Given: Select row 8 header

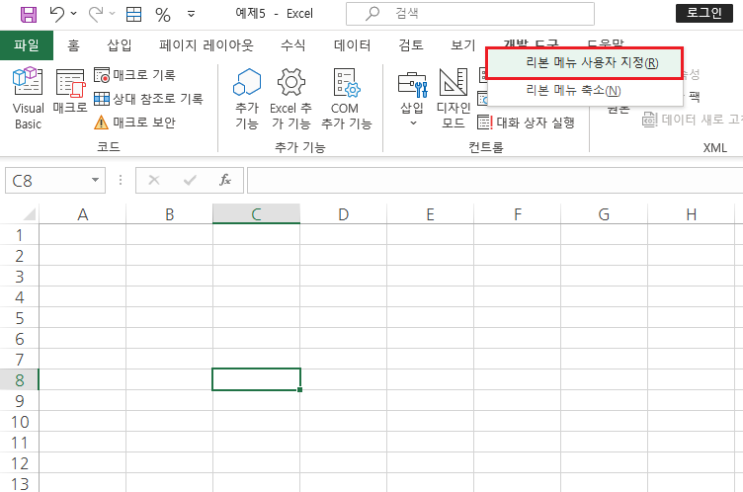Looking at the screenshot, I should coord(19,380).
